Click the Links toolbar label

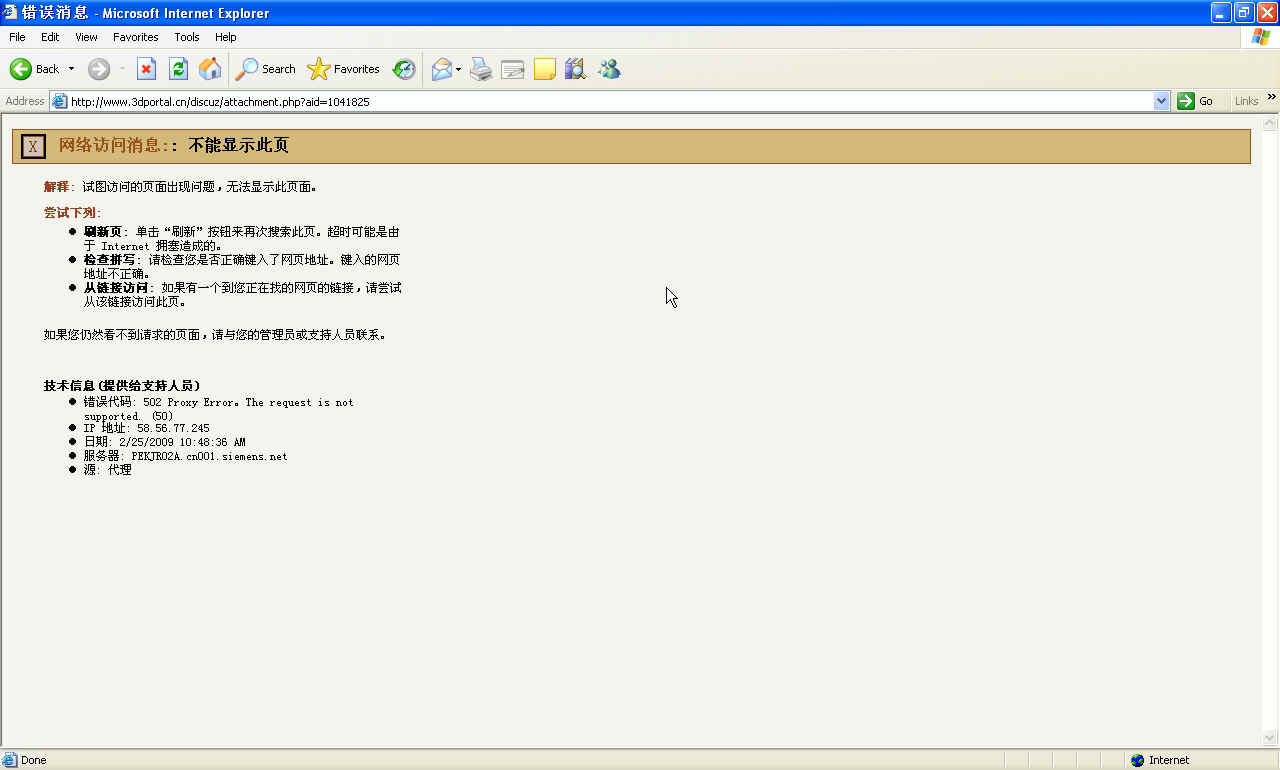click(1246, 101)
